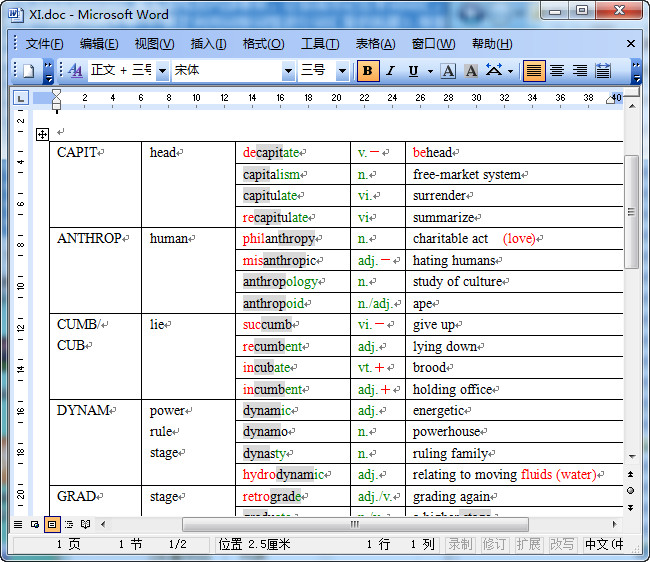Click the font size field 三号

318,71
